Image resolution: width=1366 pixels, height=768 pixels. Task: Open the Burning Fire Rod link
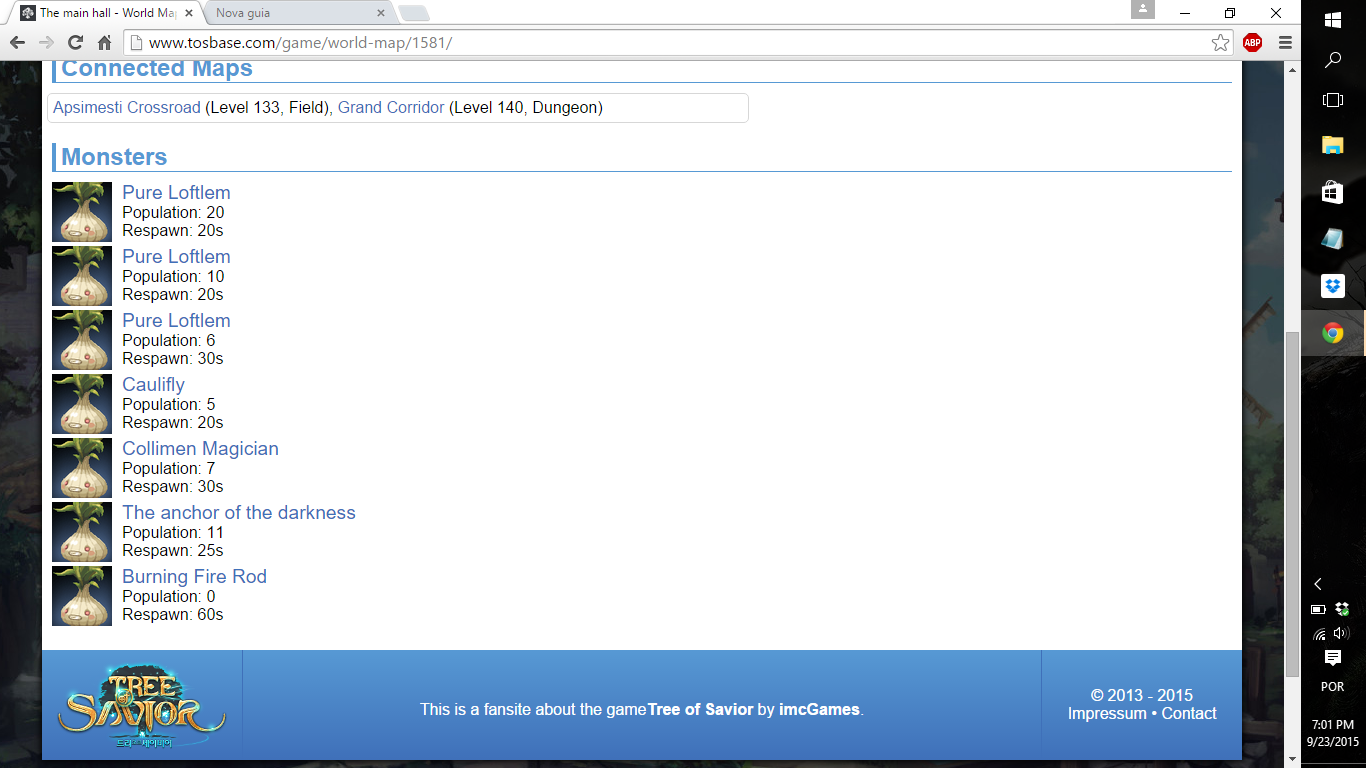click(x=194, y=577)
